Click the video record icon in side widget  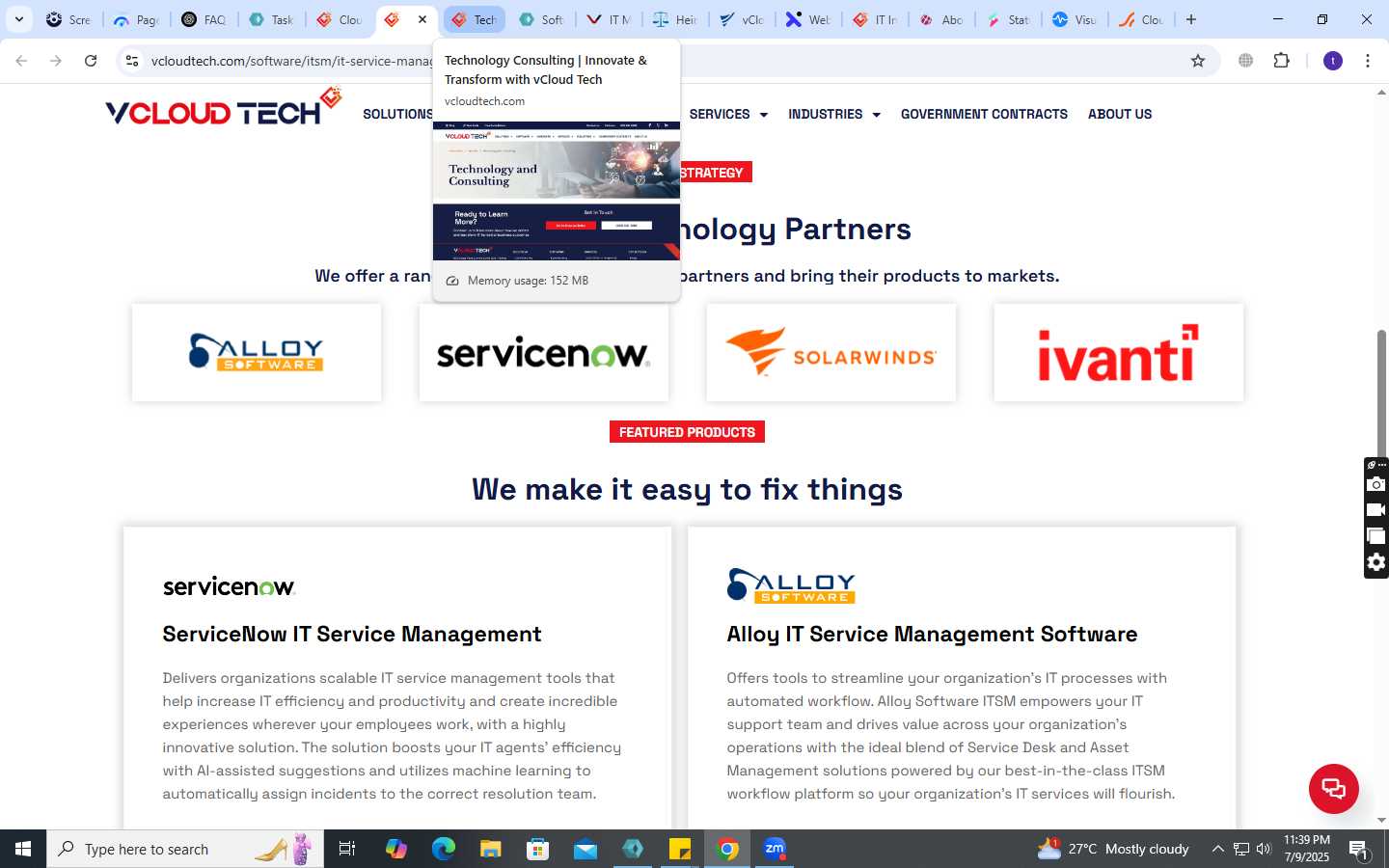tap(1376, 510)
